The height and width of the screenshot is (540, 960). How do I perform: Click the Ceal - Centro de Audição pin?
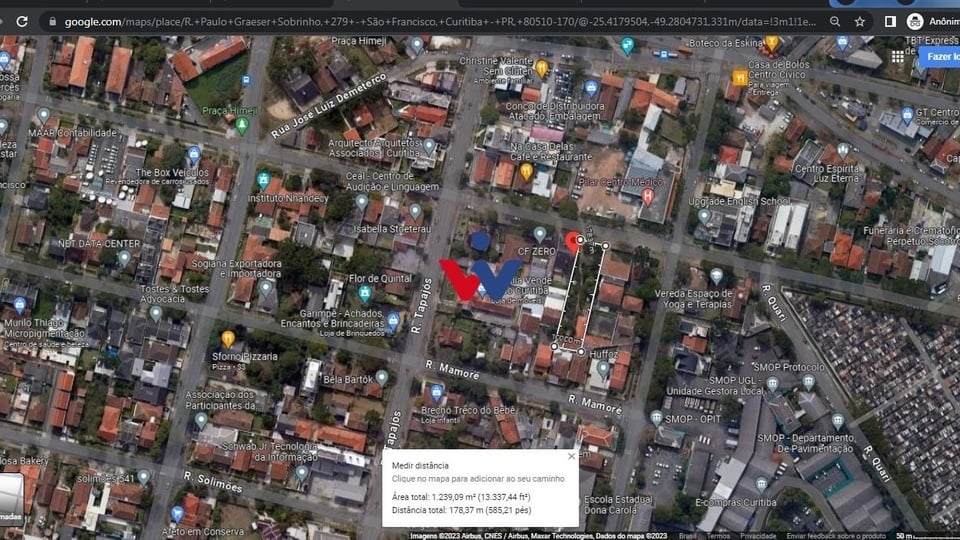(362, 202)
